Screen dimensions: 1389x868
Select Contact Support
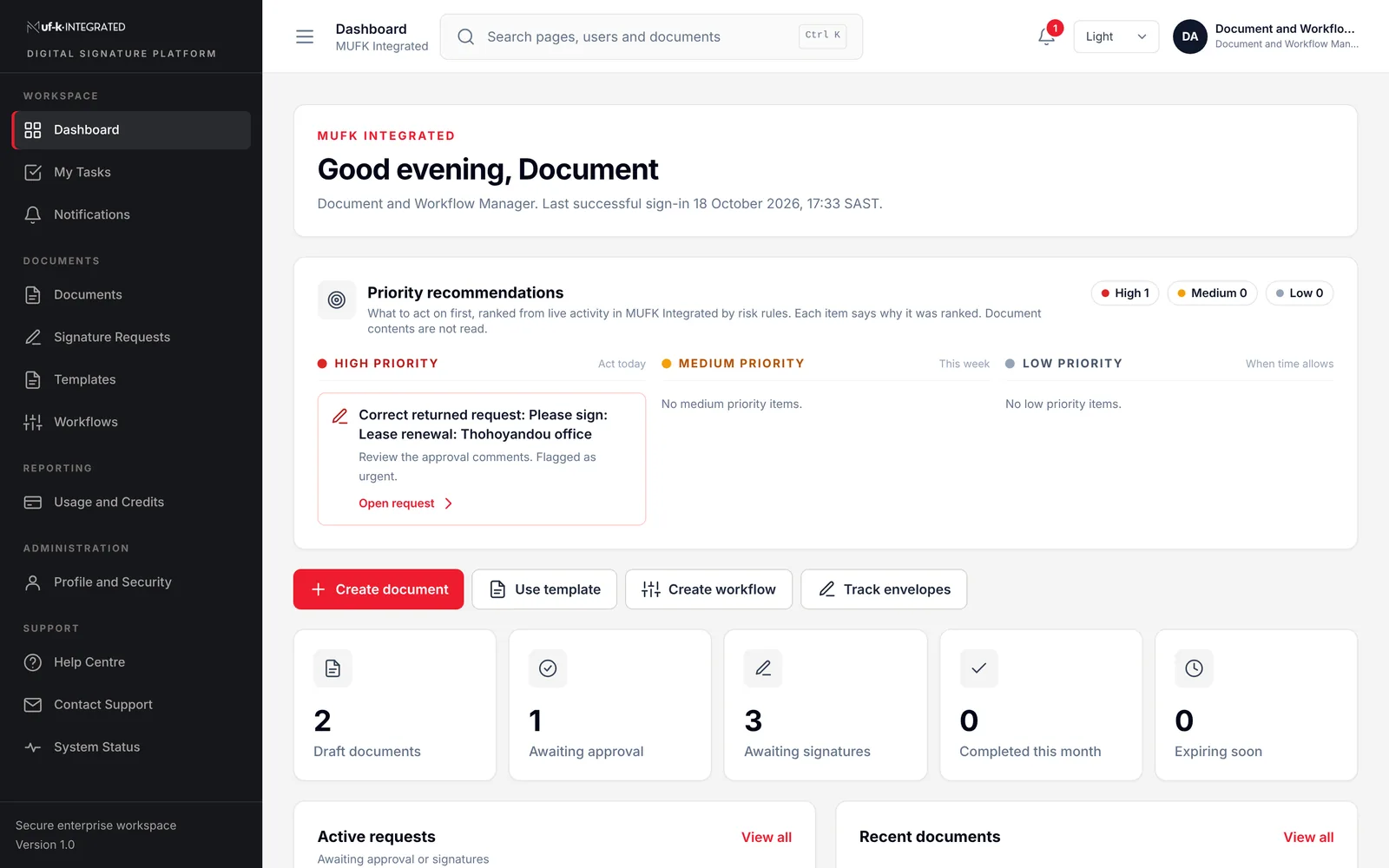click(131, 705)
